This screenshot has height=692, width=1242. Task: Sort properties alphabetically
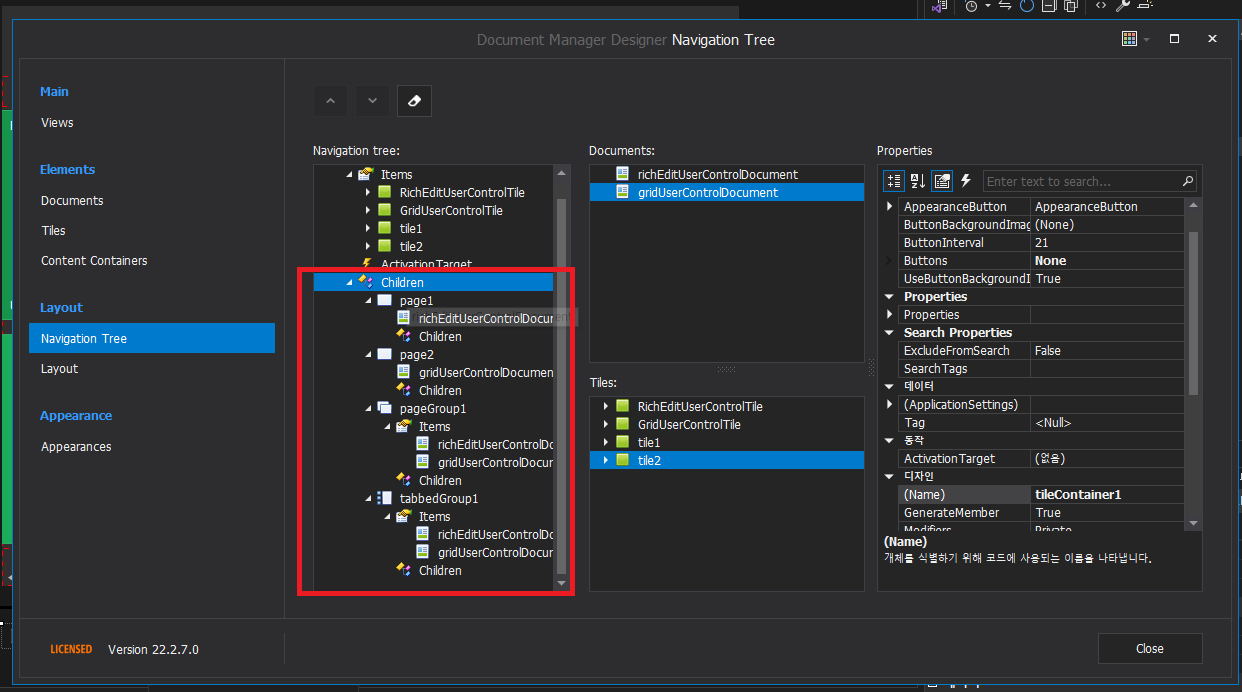tap(918, 181)
